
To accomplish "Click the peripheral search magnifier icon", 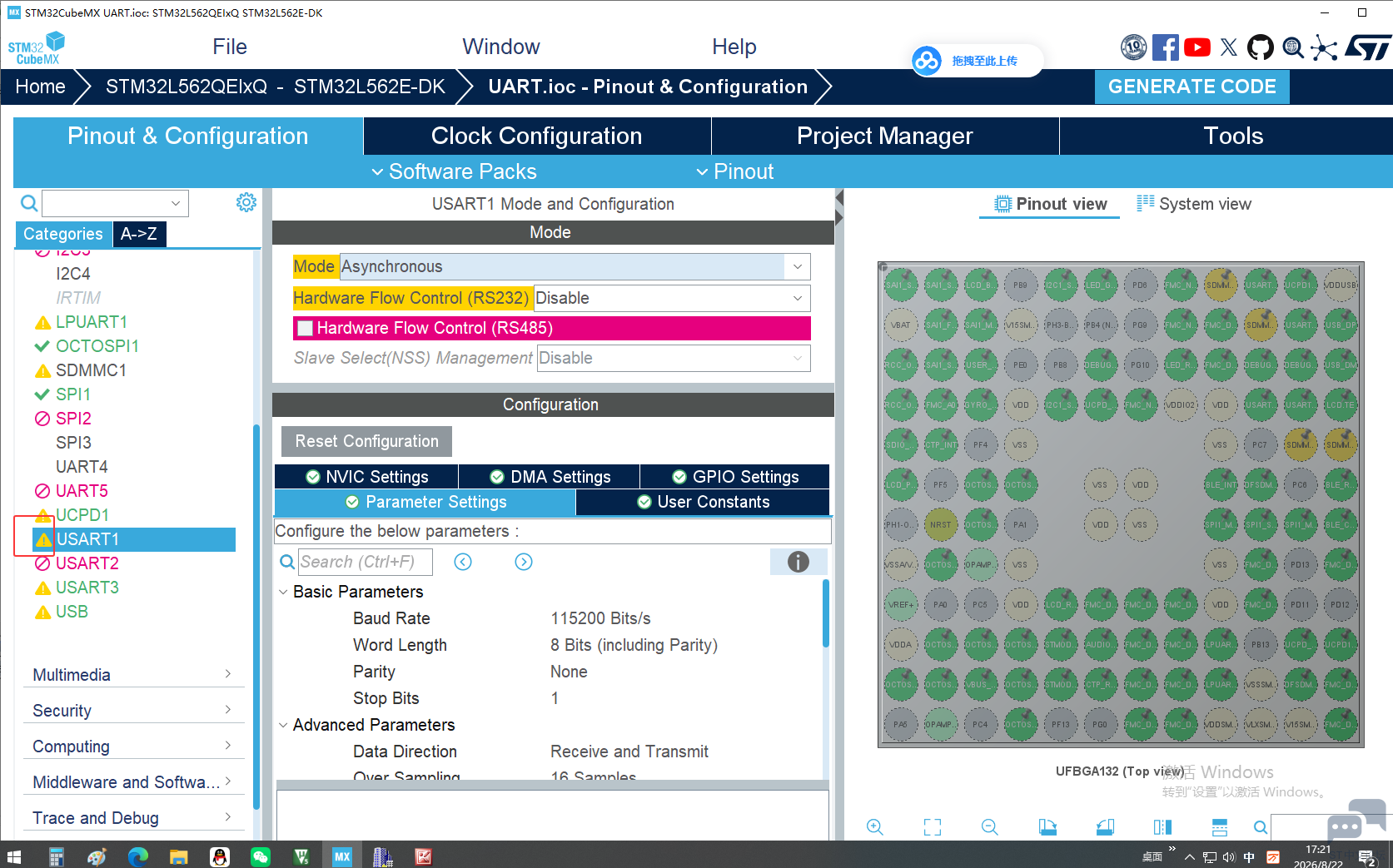I will [x=29, y=203].
